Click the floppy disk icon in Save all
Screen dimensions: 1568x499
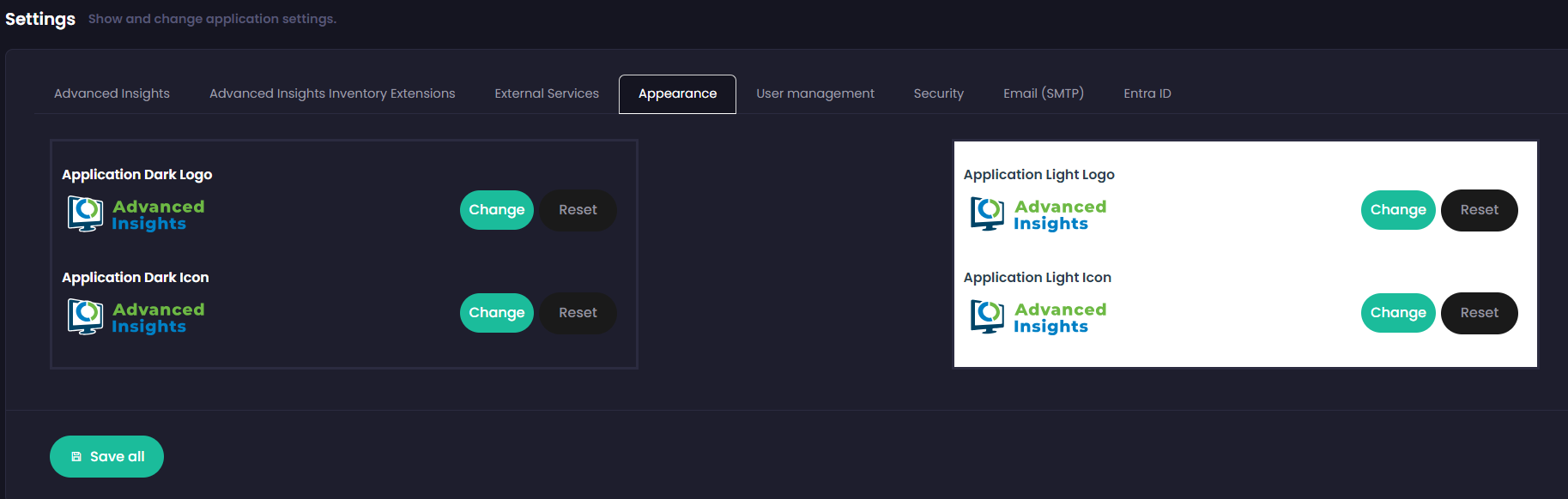tap(76, 457)
